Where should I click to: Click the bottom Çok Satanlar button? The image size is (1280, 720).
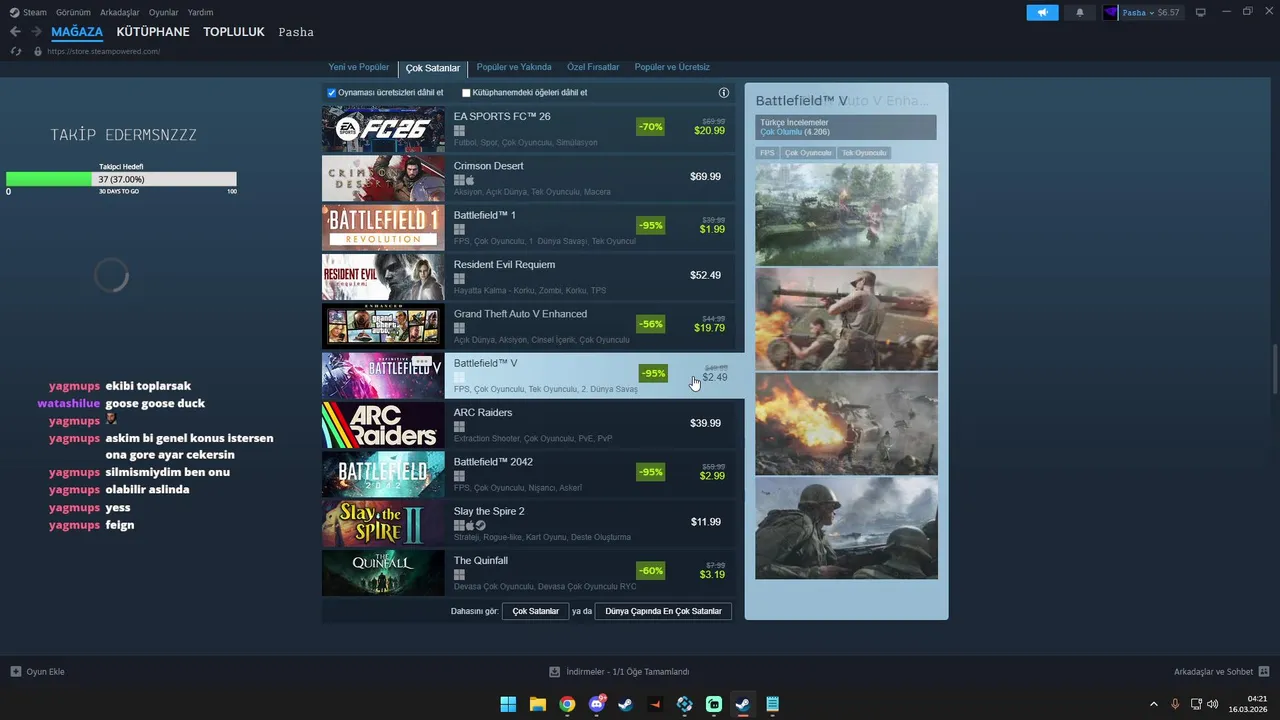(x=536, y=611)
